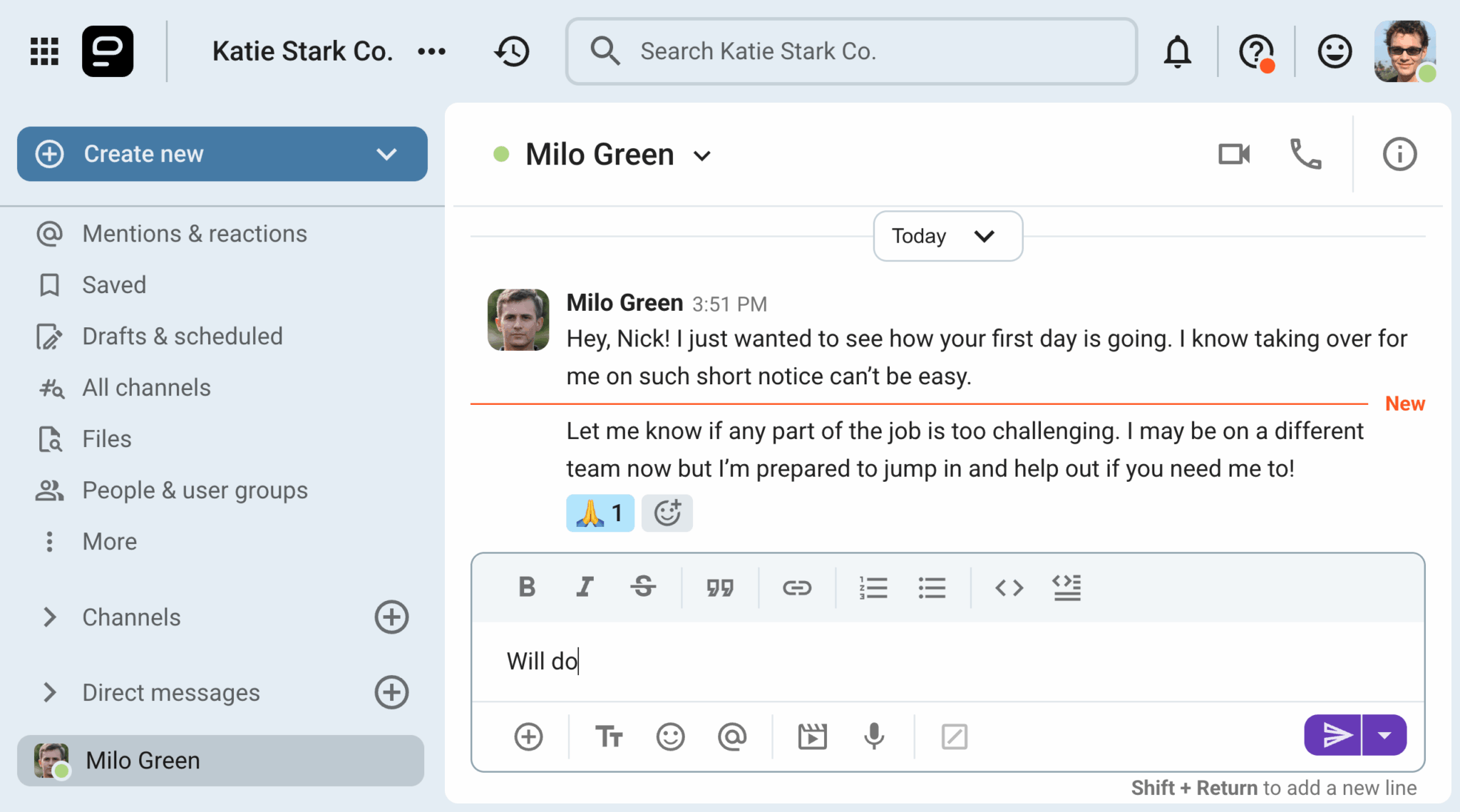Image resolution: width=1460 pixels, height=812 pixels.
Task: Toggle bold formatting
Action: (x=527, y=587)
